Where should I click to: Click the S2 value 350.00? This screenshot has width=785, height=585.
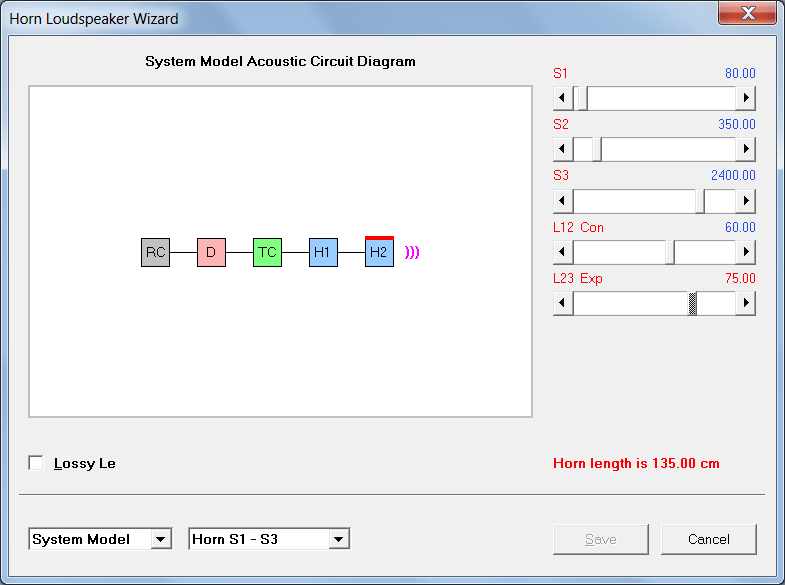pos(736,124)
